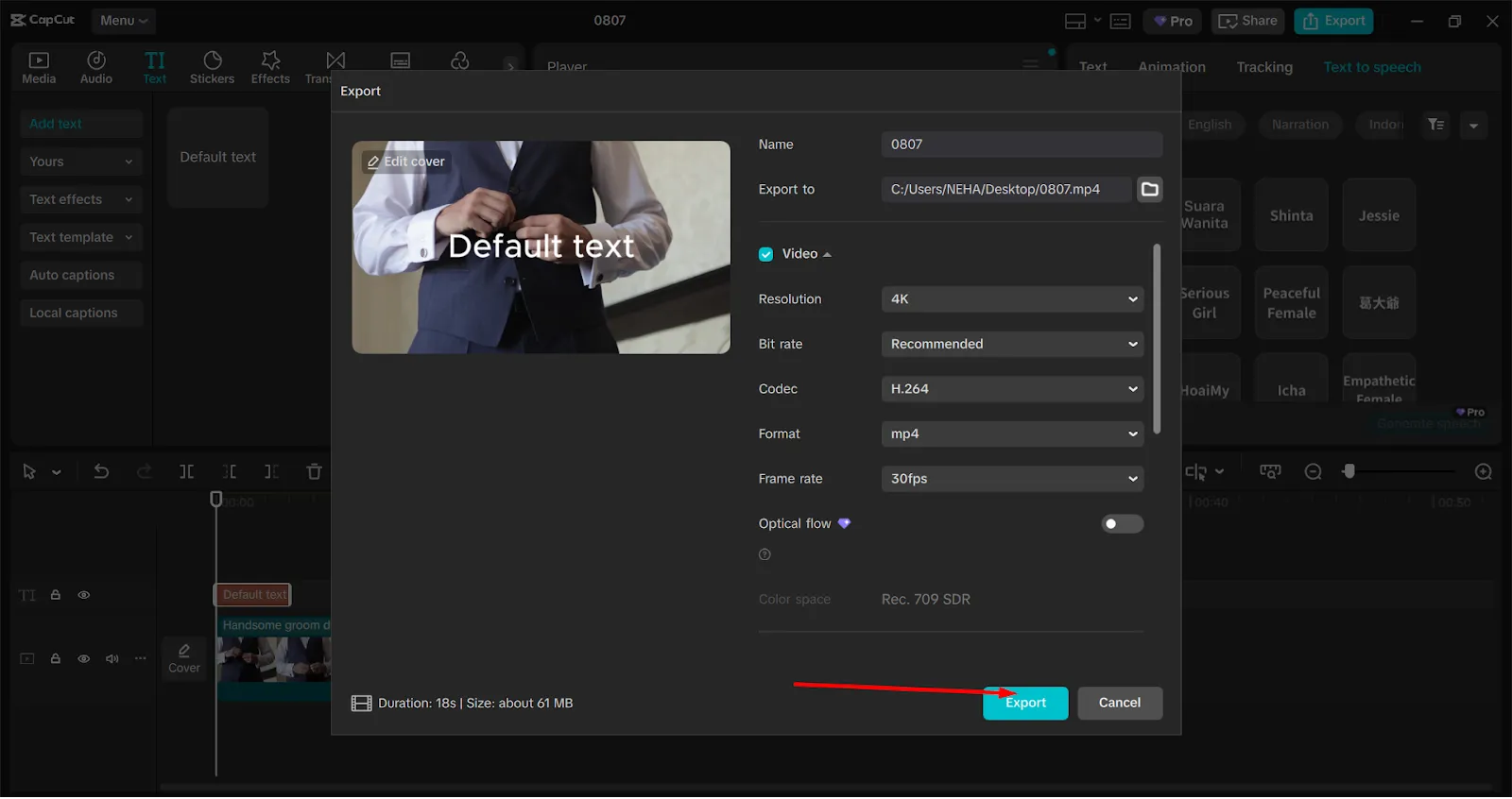The image size is (1512, 799).
Task: Click the Undo arrow in timeline toolbar
Action: (x=101, y=472)
